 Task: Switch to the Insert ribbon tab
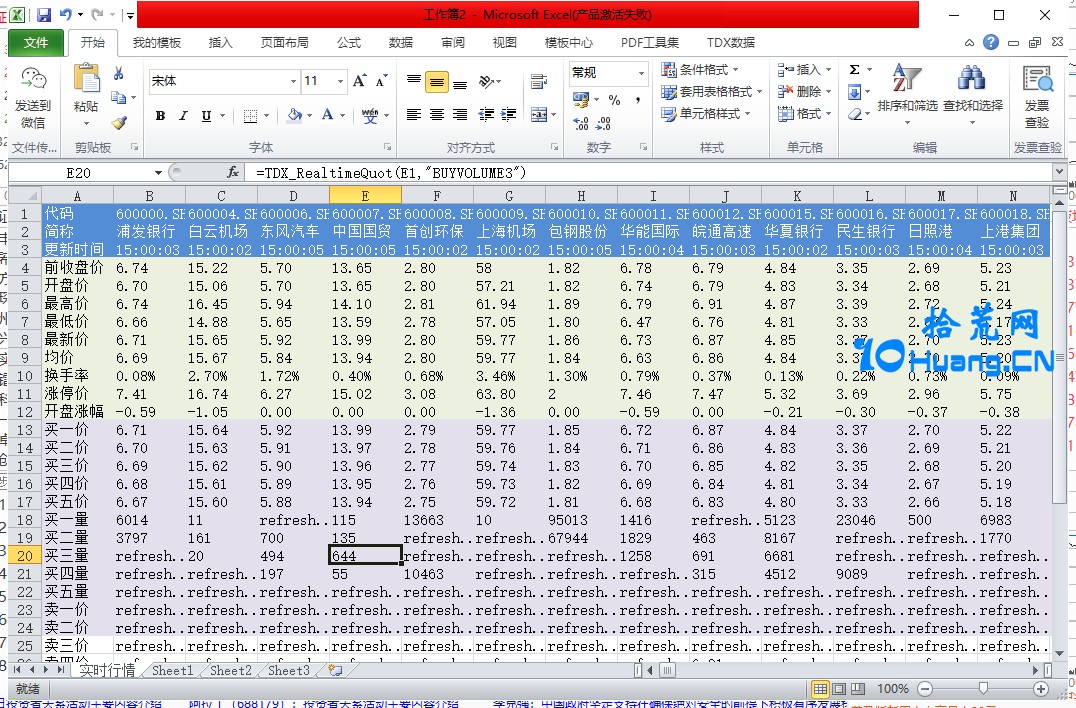[220, 43]
